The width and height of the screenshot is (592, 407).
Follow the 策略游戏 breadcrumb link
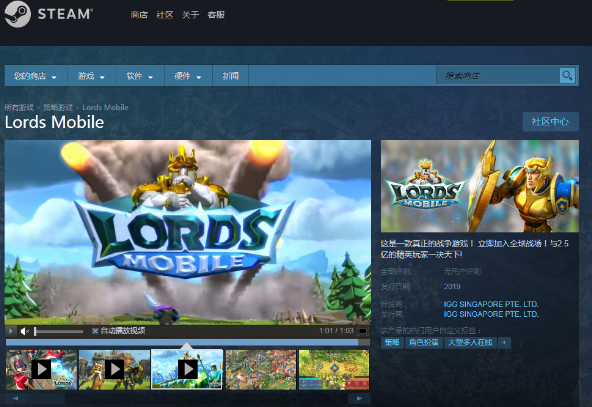[x=58, y=108]
